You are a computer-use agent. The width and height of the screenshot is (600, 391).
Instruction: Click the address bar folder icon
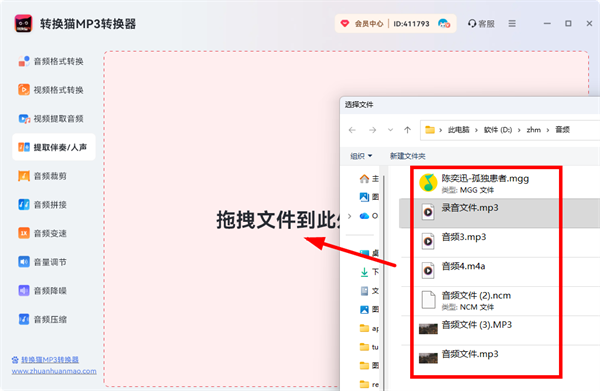430,130
